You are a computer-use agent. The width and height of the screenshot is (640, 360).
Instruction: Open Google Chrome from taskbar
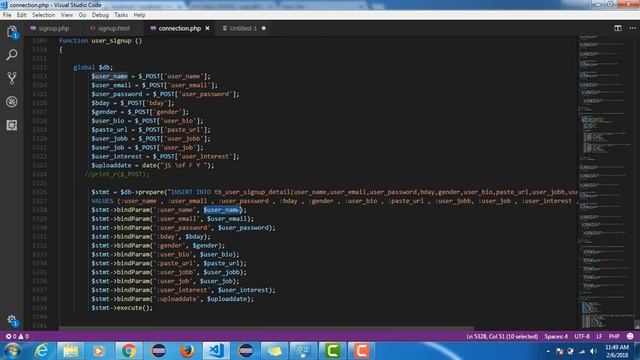[129, 351]
